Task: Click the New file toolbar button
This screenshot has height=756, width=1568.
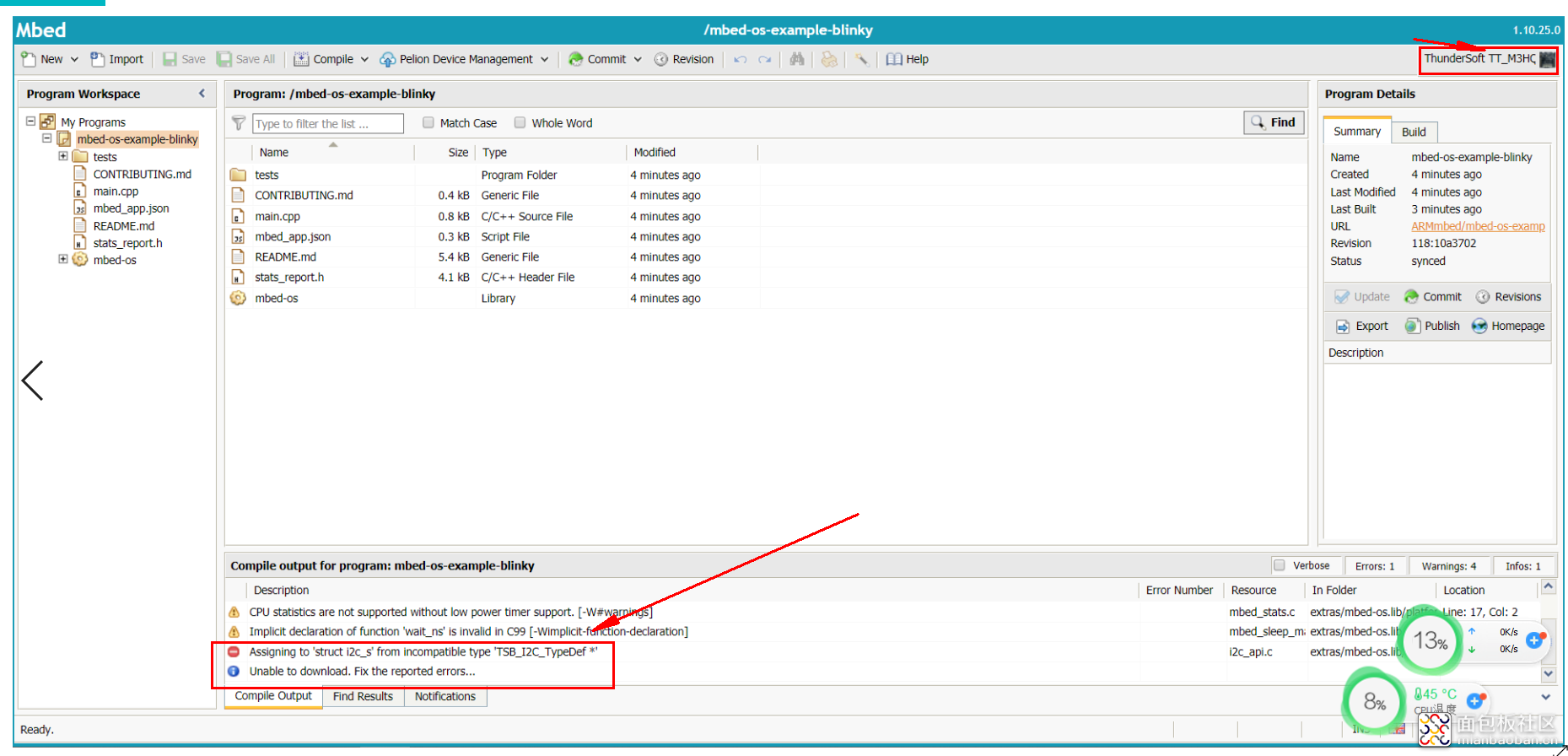Action: click(x=42, y=59)
